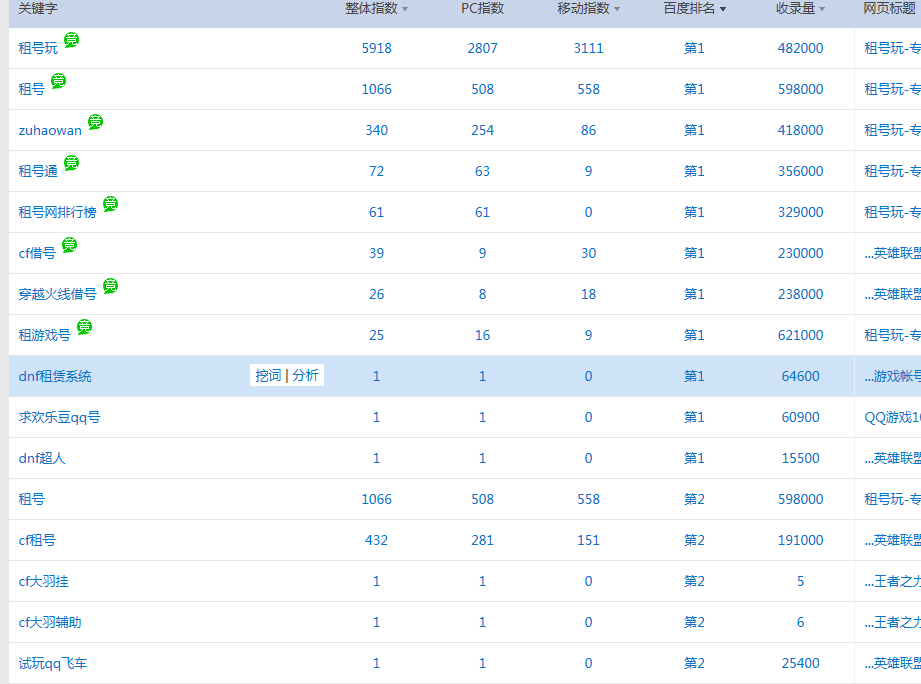
Task: Click mobile index value 3111
Action: 589,48
